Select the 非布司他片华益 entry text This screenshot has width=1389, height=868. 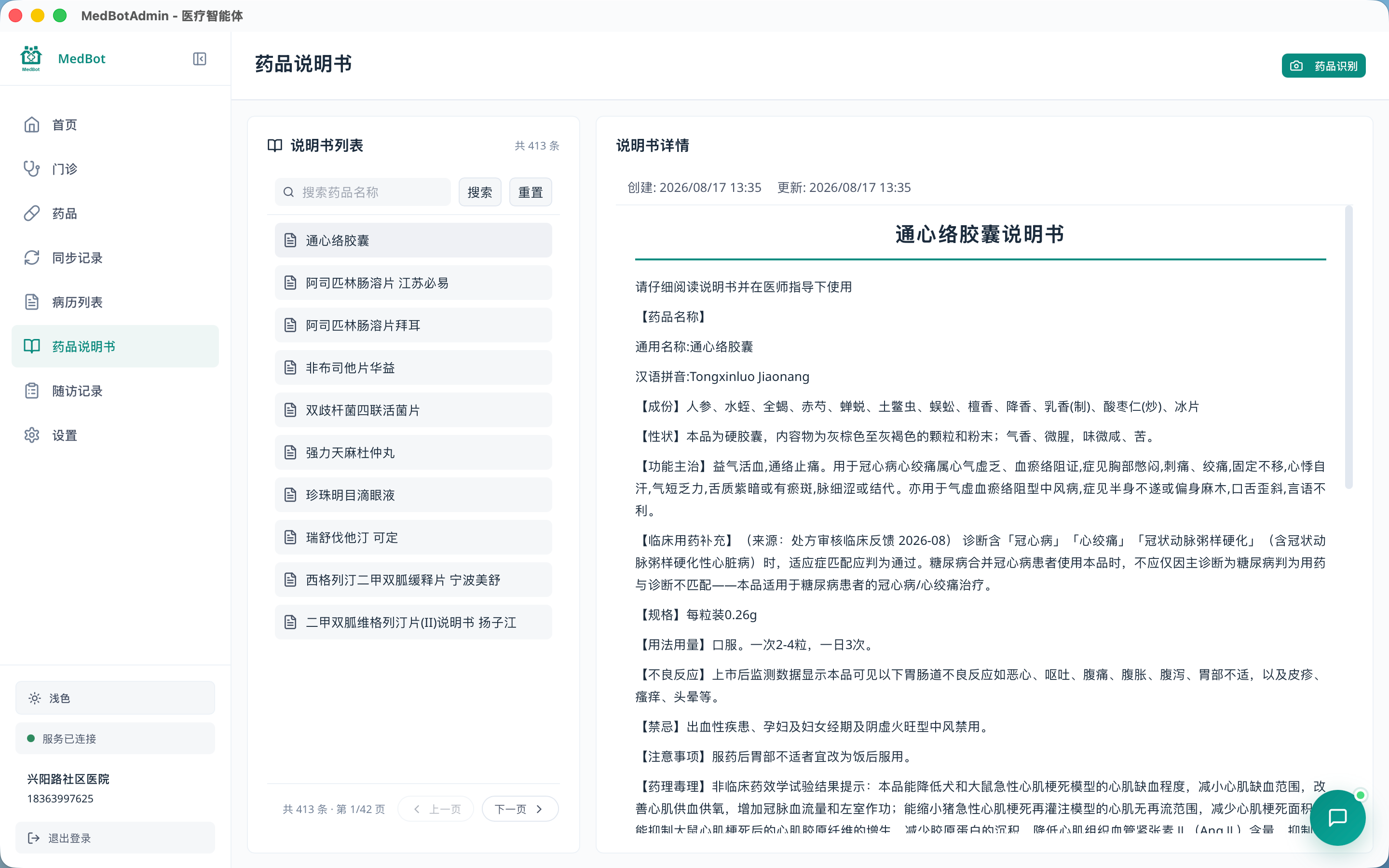pos(350,367)
